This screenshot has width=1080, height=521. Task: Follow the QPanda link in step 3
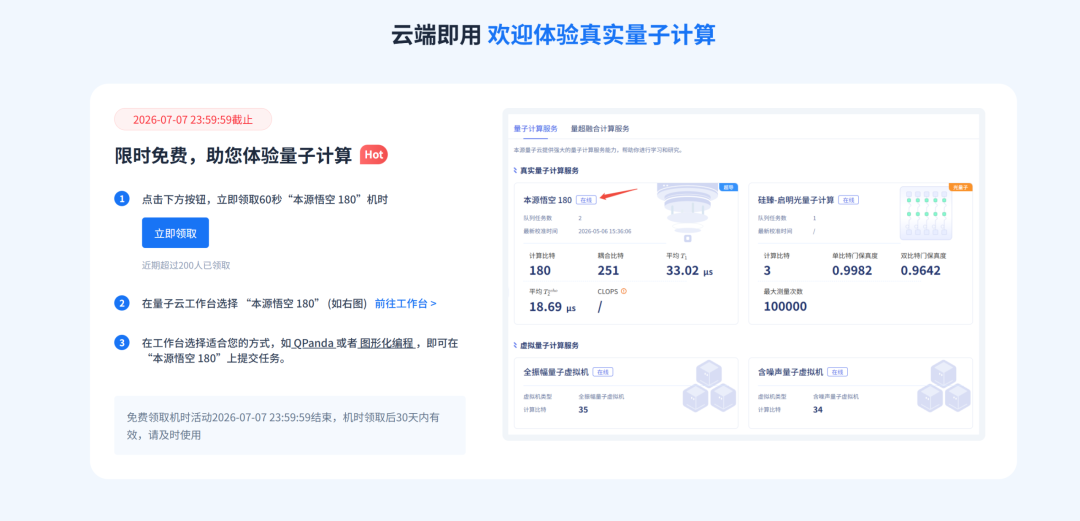[x=314, y=343]
